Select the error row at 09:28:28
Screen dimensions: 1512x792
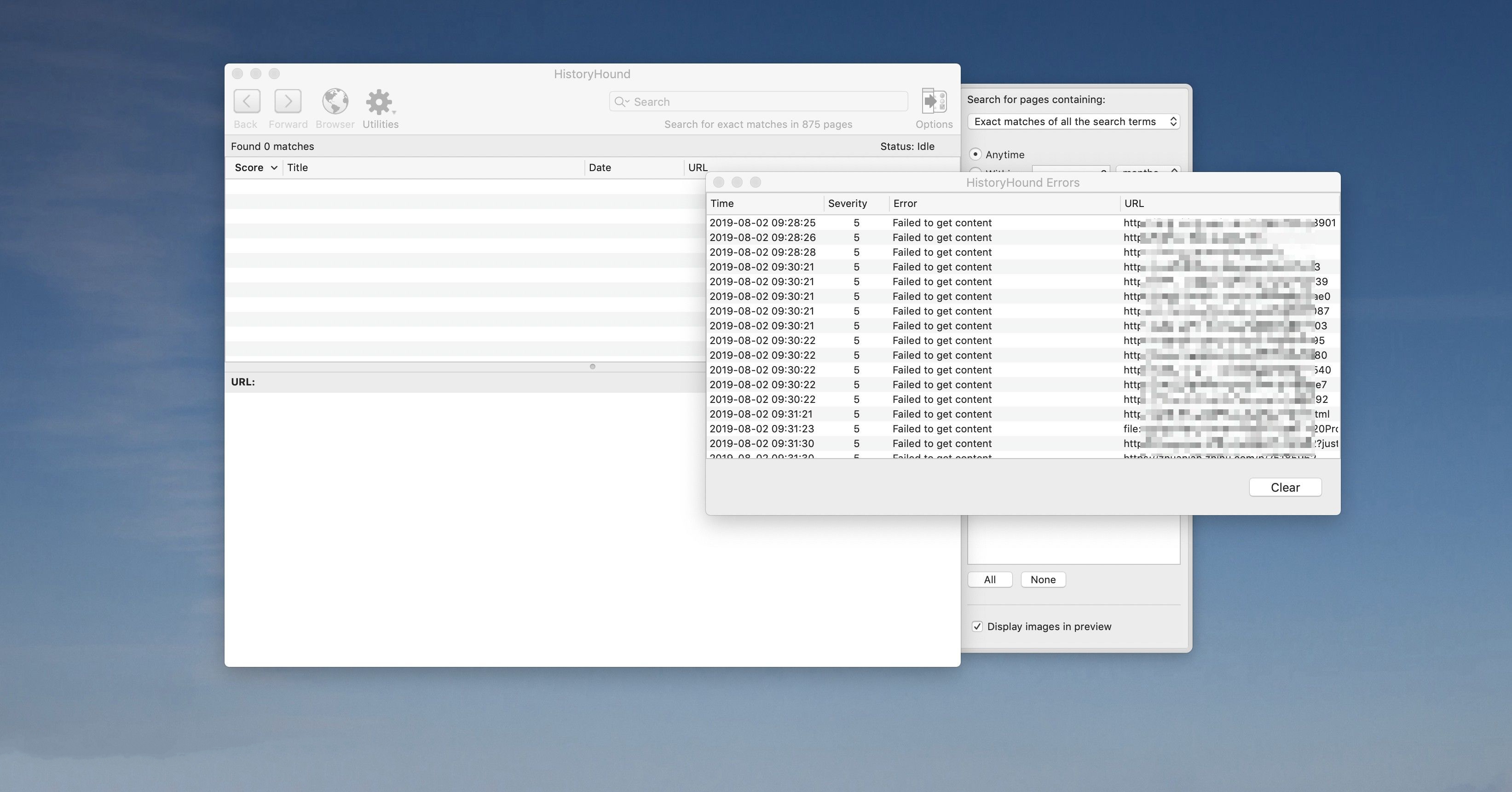pyautogui.click(x=1022, y=252)
